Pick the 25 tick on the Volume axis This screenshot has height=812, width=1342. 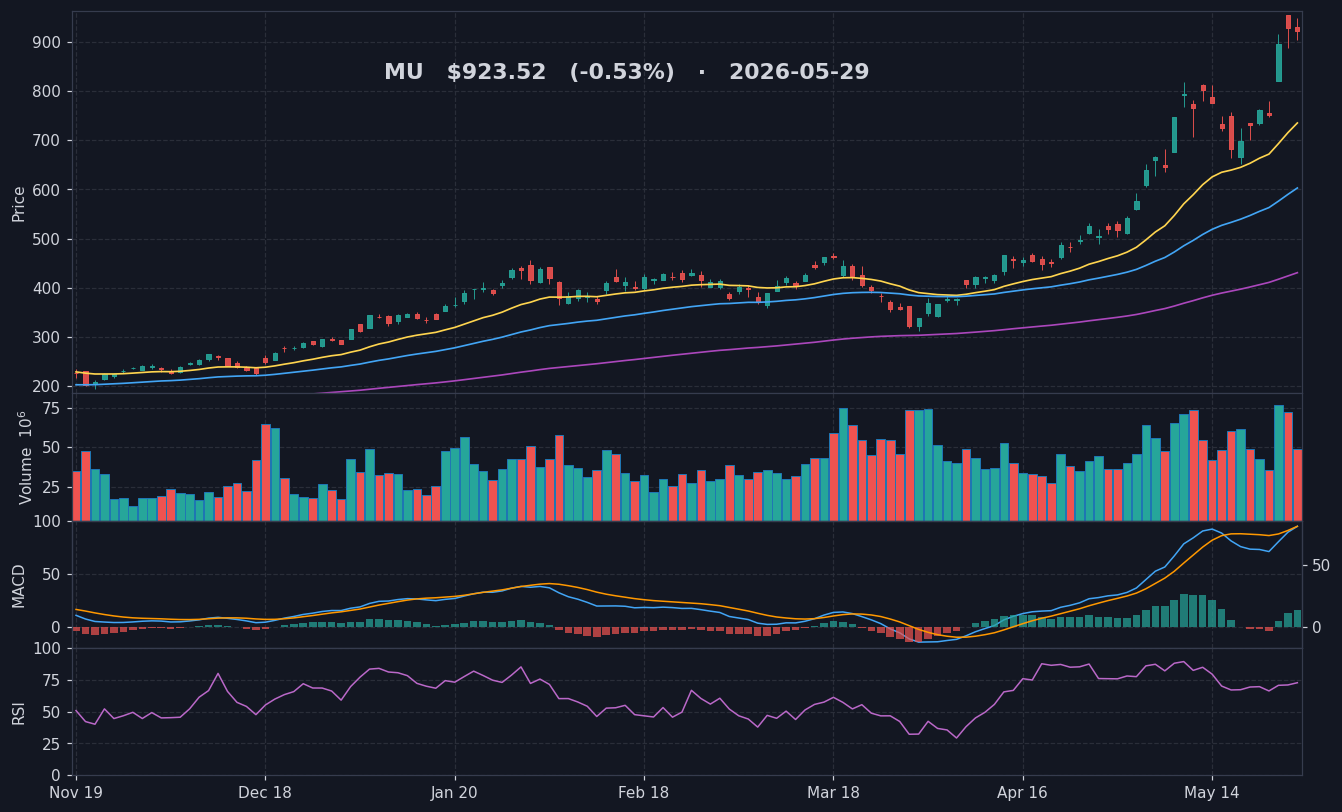pyautogui.click(x=52, y=485)
